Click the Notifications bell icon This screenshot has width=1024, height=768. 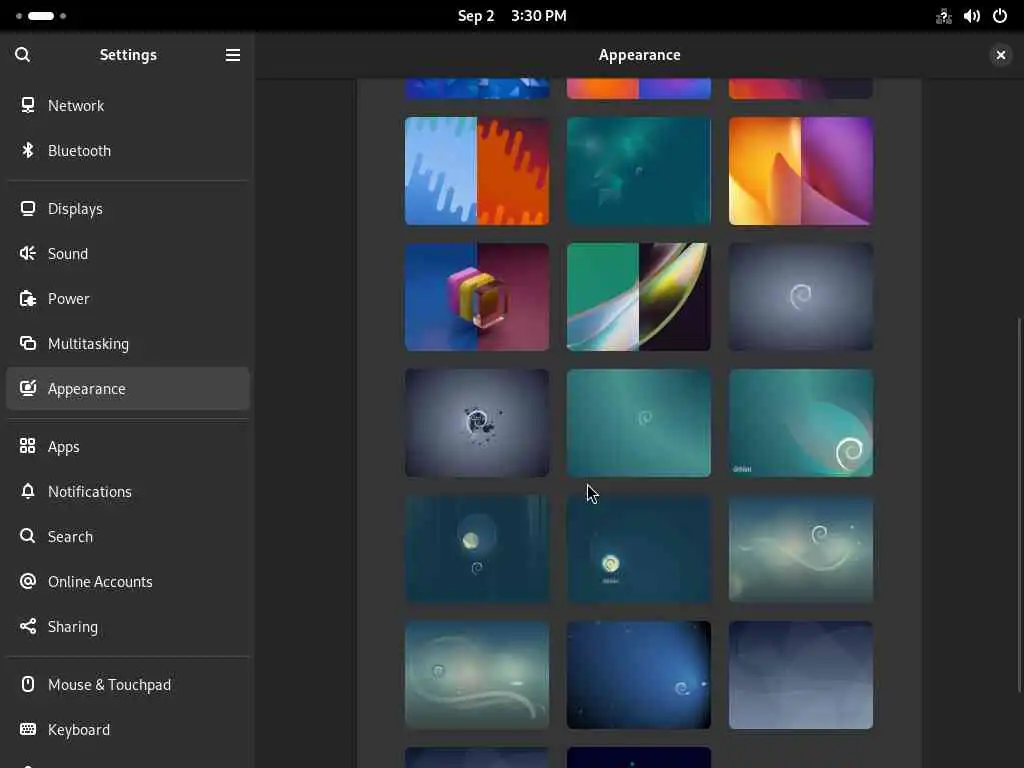click(27, 491)
